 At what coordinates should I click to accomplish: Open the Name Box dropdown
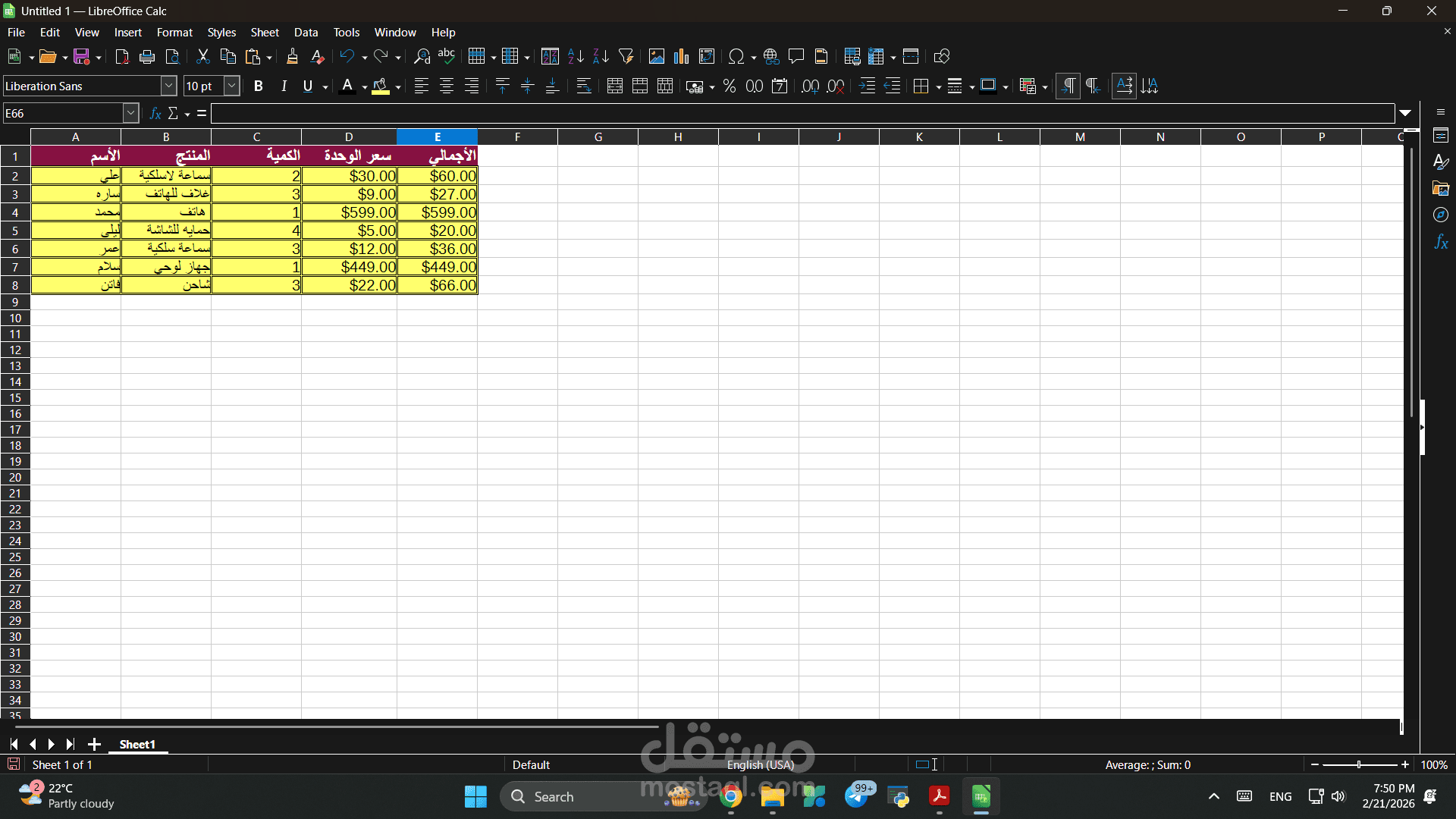130,113
